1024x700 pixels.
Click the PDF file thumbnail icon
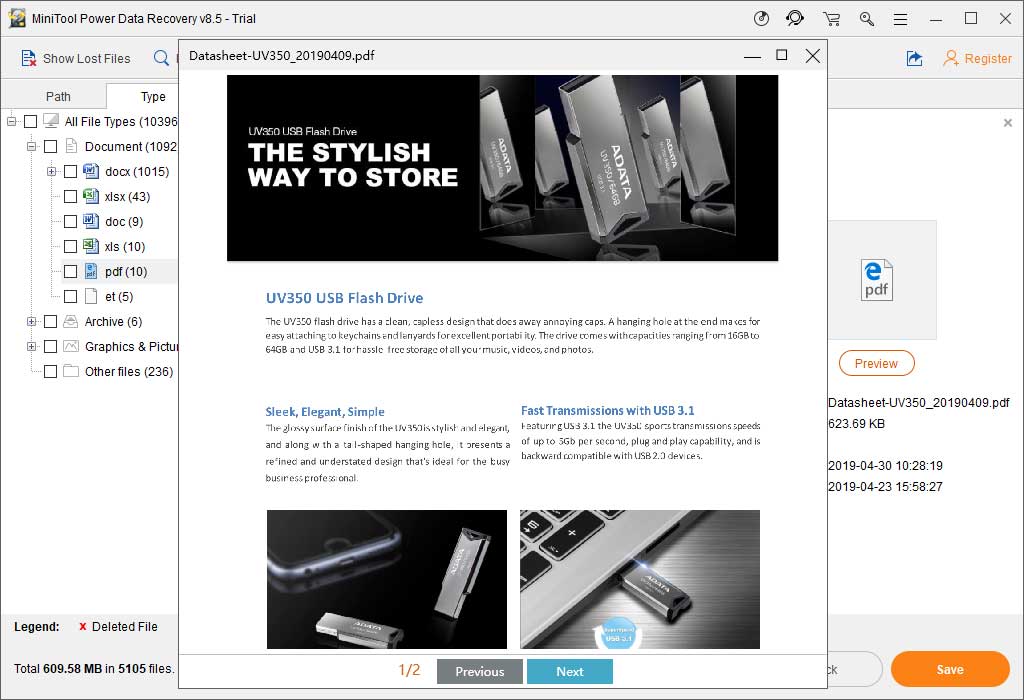pyautogui.click(x=876, y=280)
